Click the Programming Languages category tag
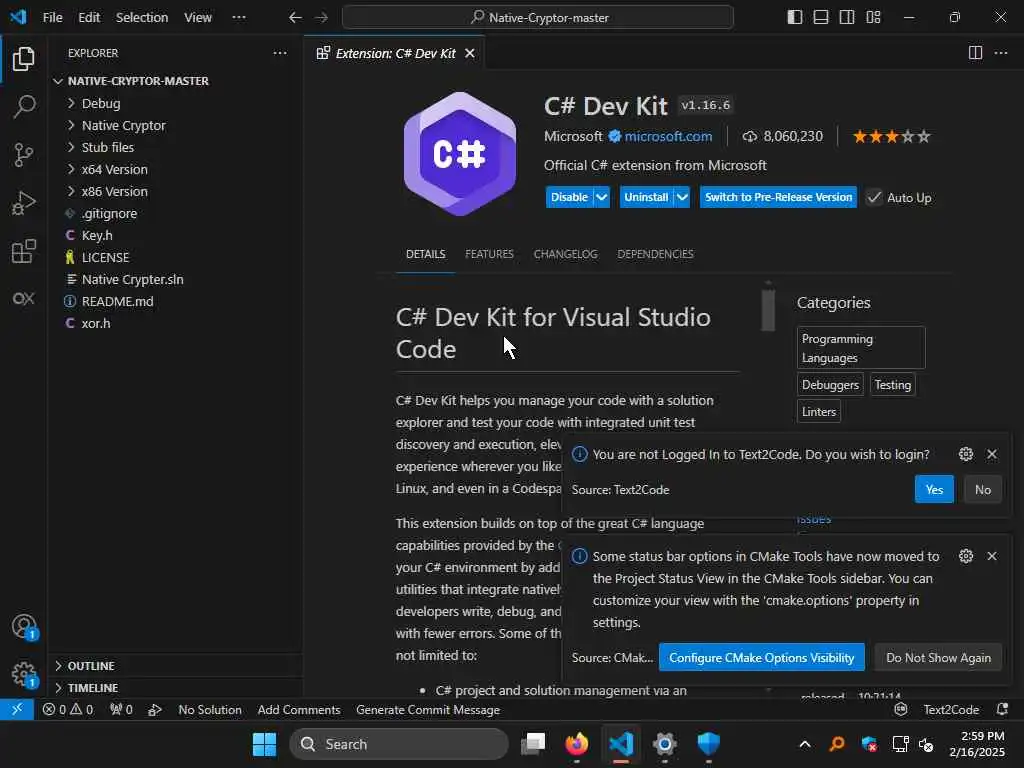 [x=861, y=348]
